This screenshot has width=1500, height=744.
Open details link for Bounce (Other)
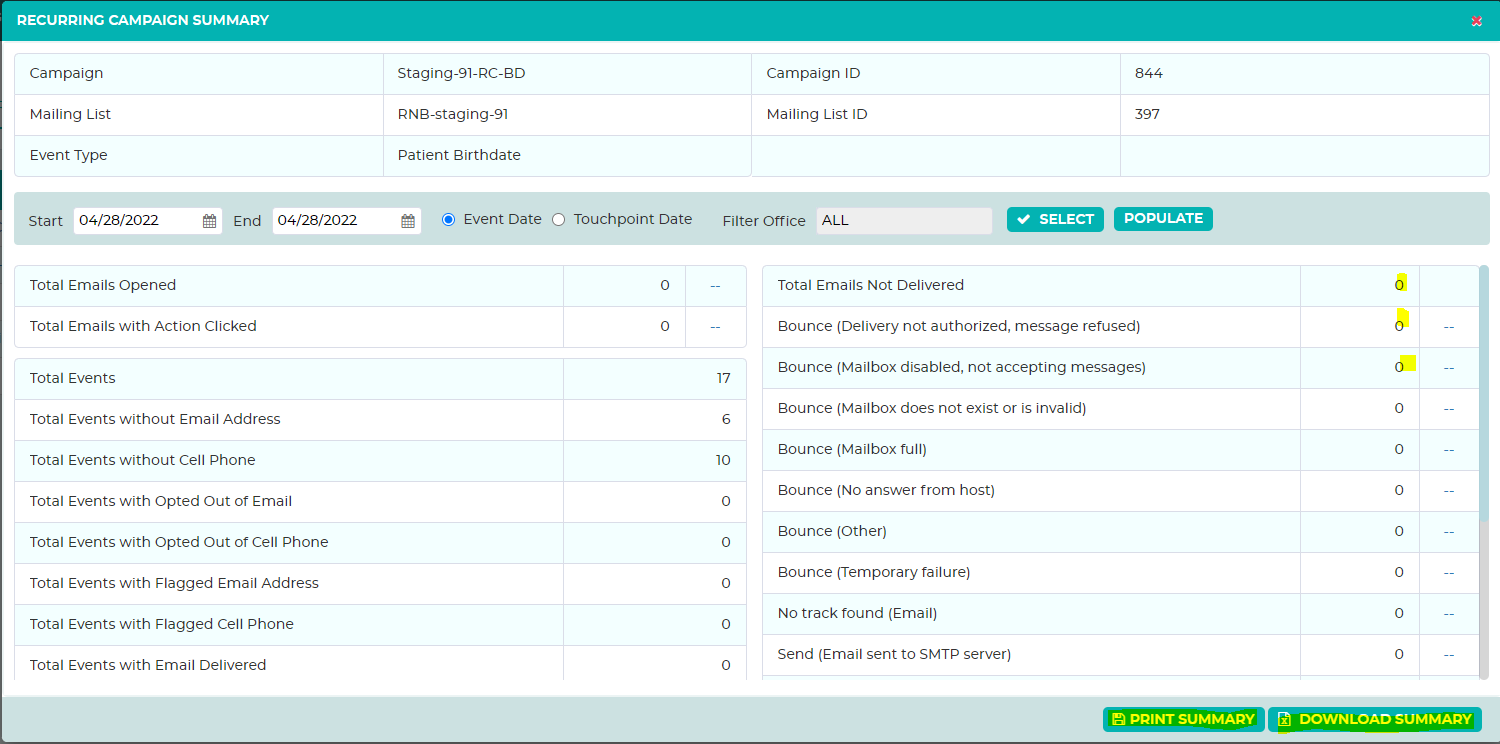pos(1448,532)
